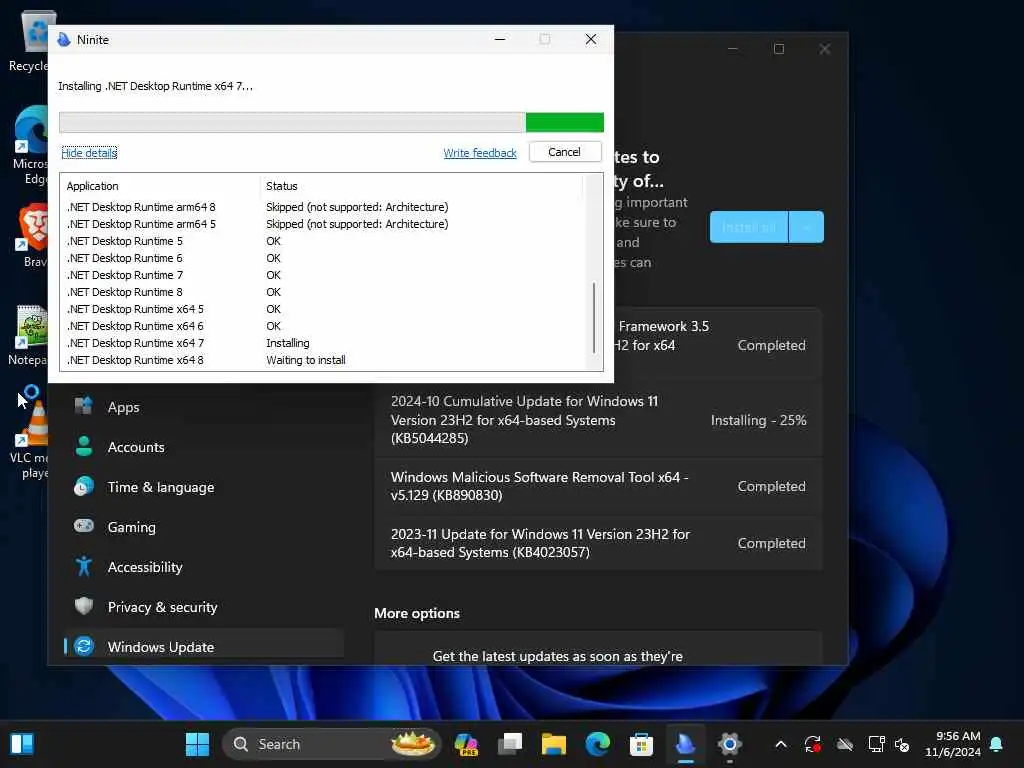Click the taskbar Search box

pyautogui.click(x=331, y=744)
